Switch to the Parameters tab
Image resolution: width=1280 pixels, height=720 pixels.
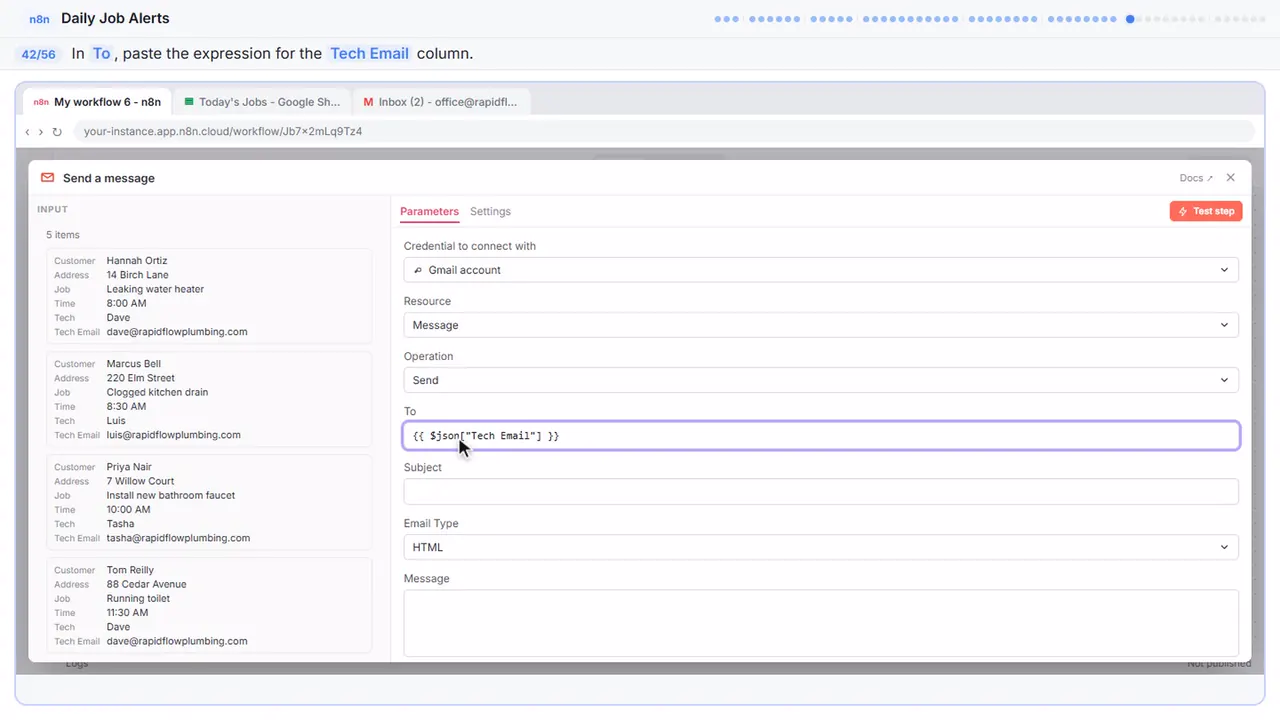[x=429, y=211]
